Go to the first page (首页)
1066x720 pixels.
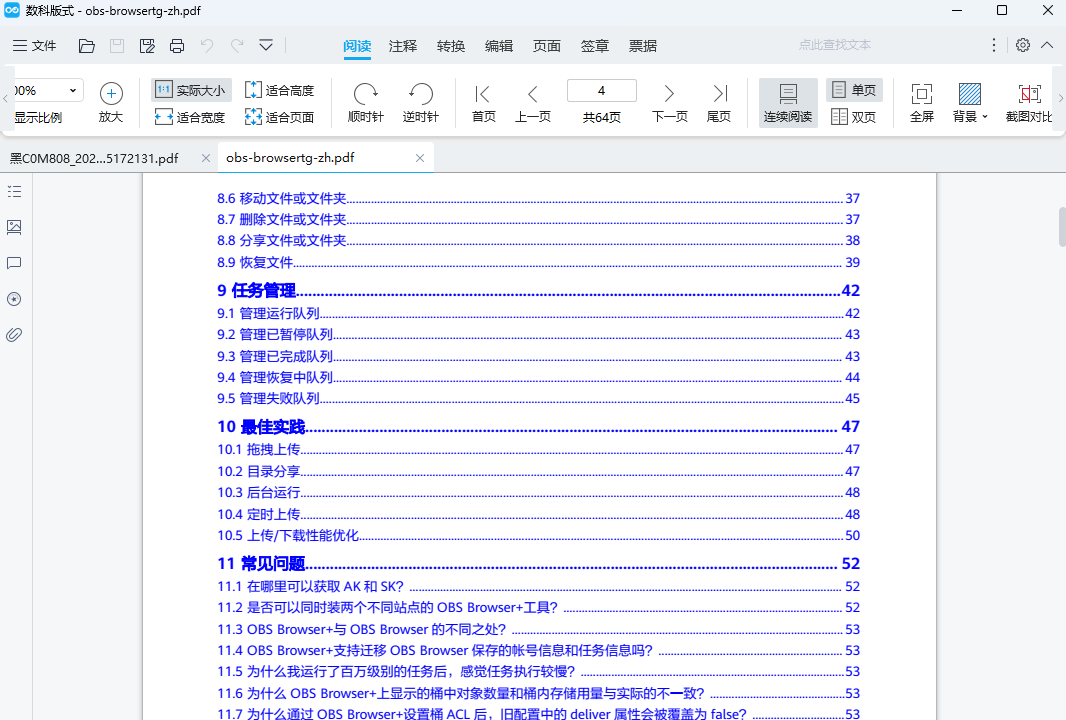click(483, 103)
